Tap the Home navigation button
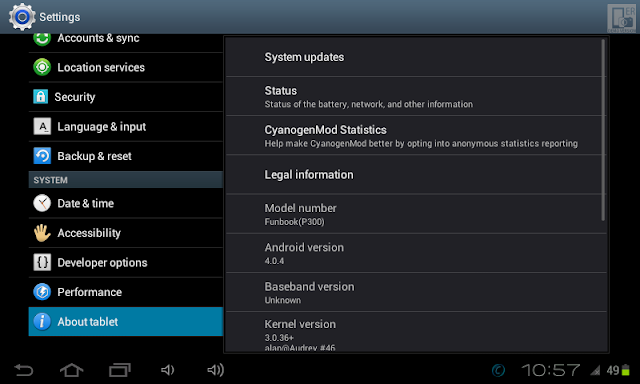Screen dimensions: 640x384 tap(71, 370)
